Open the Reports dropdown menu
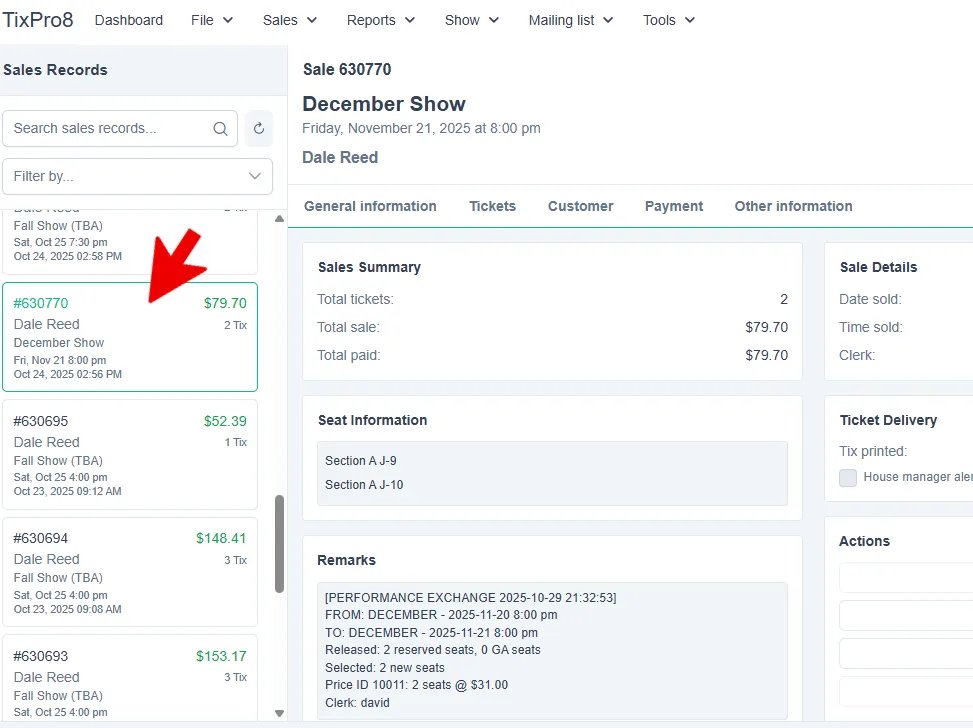The image size is (973, 728). [x=380, y=20]
